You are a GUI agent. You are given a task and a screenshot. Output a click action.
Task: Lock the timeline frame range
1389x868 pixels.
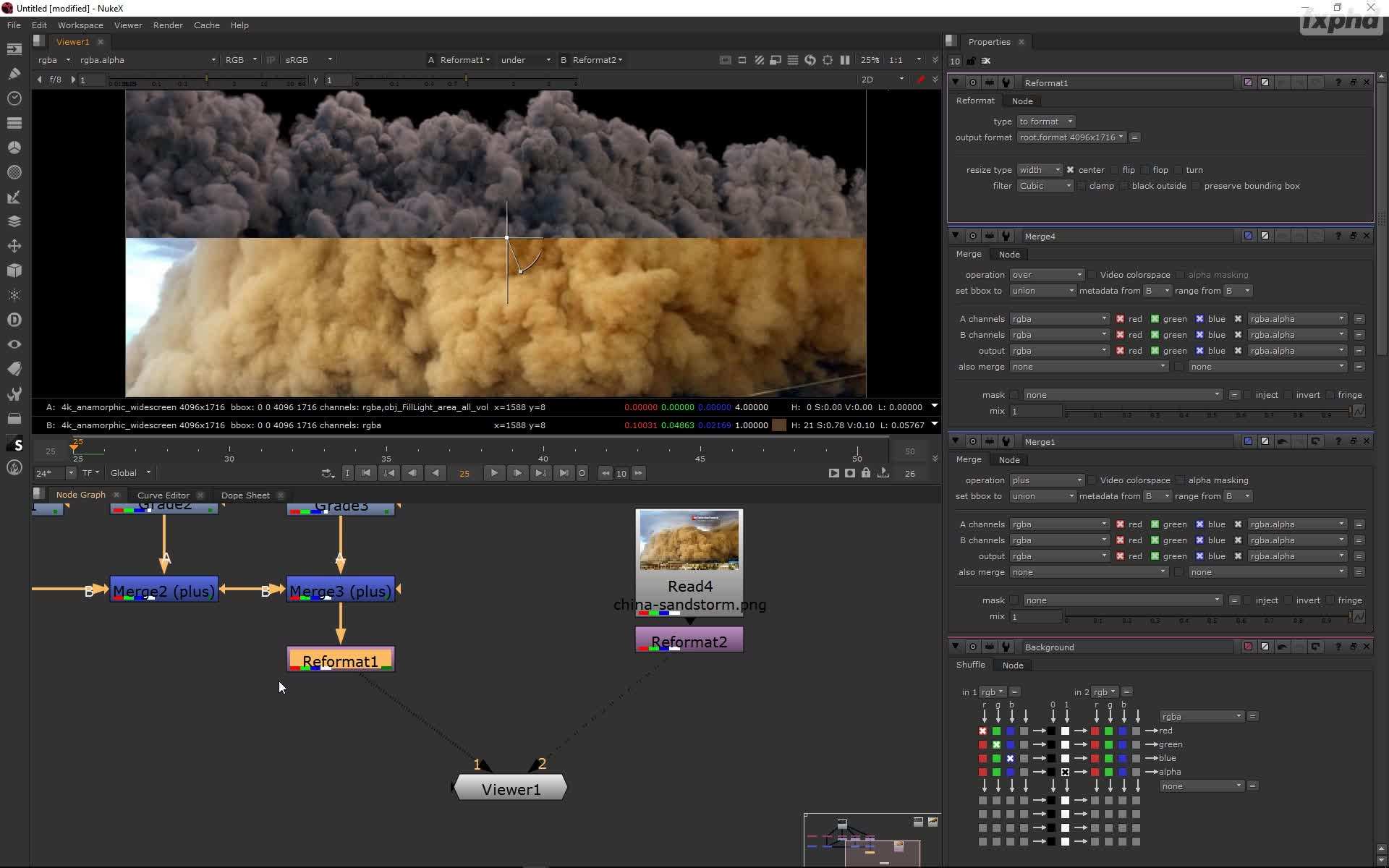866,473
